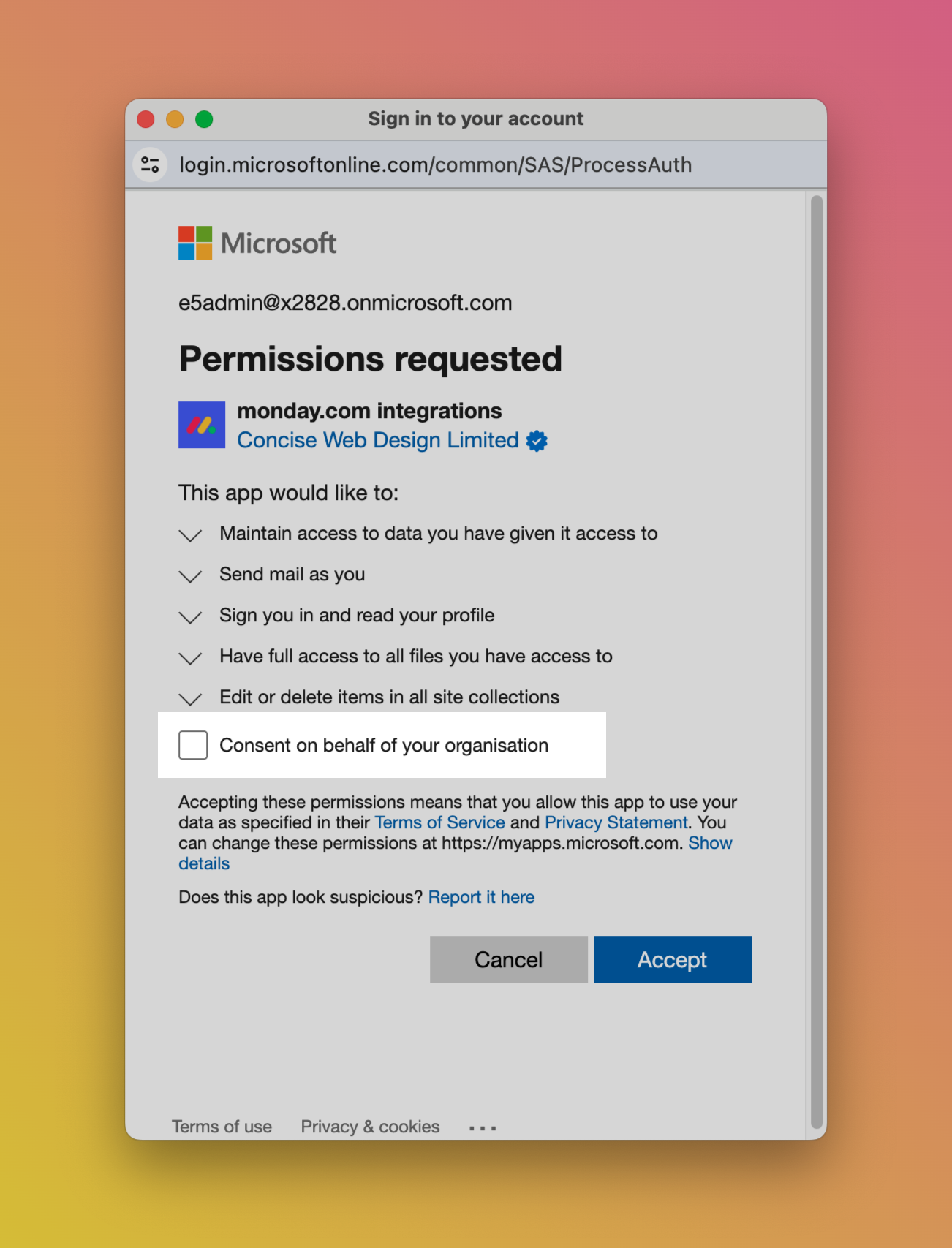Check Consent on behalf of your organisation
This screenshot has height=1248, width=952.
tap(193, 745)
